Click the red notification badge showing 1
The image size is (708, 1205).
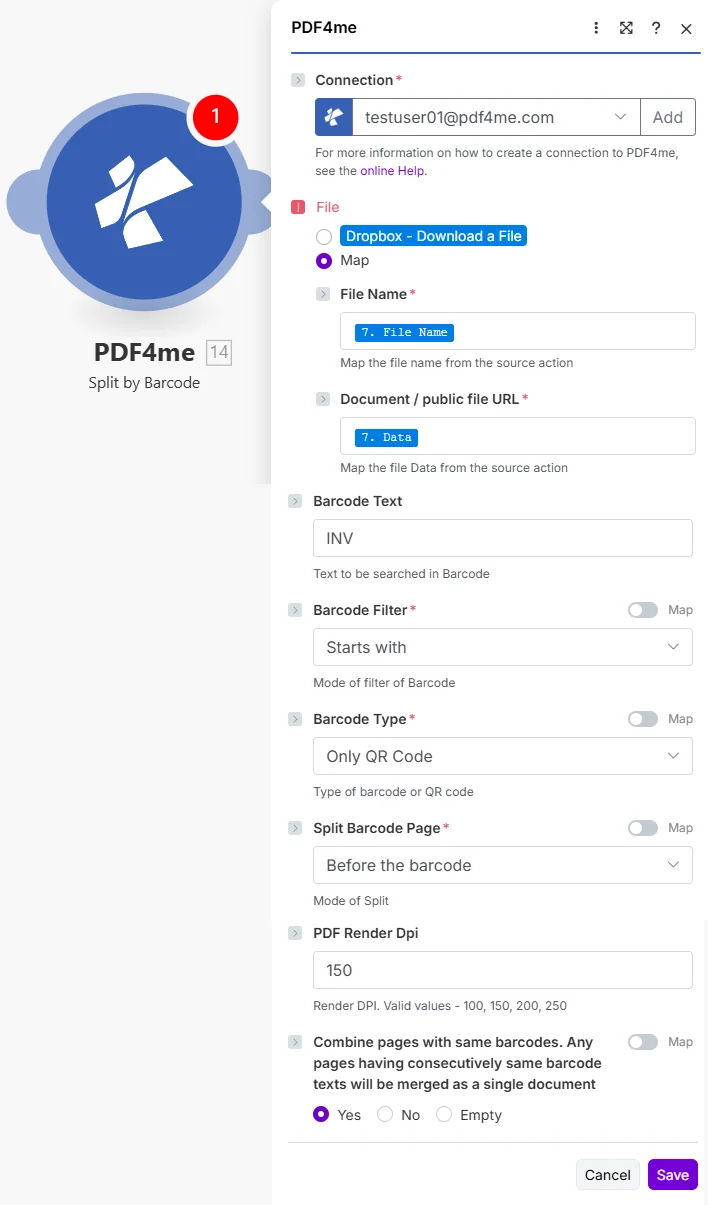[x=214, y=118]
